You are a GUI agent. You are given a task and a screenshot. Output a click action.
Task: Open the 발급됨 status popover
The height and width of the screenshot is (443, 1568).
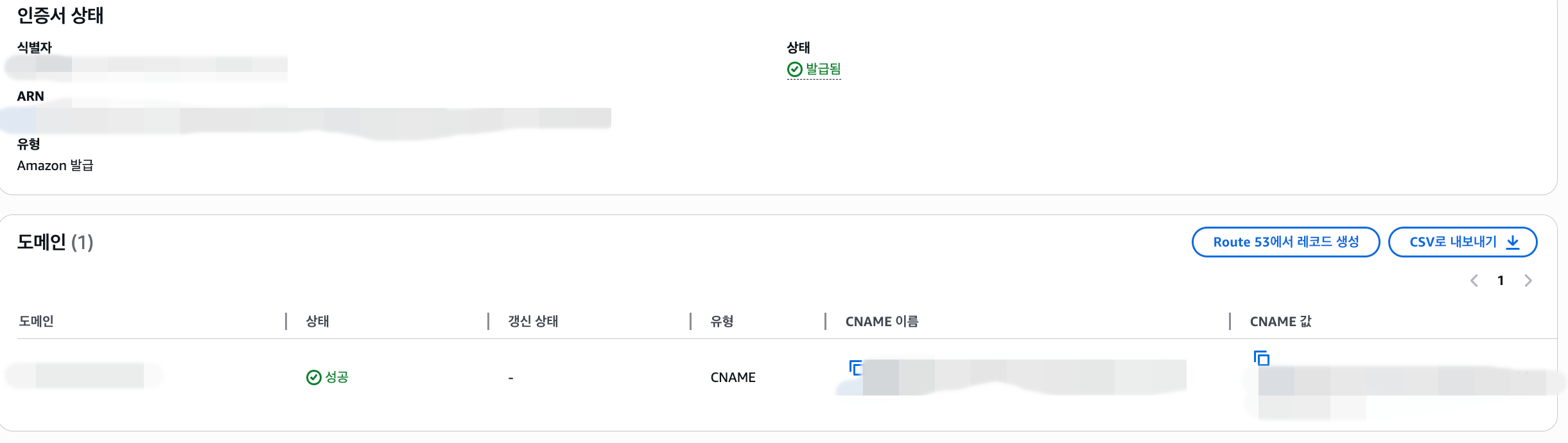click(x=823, y=69)
